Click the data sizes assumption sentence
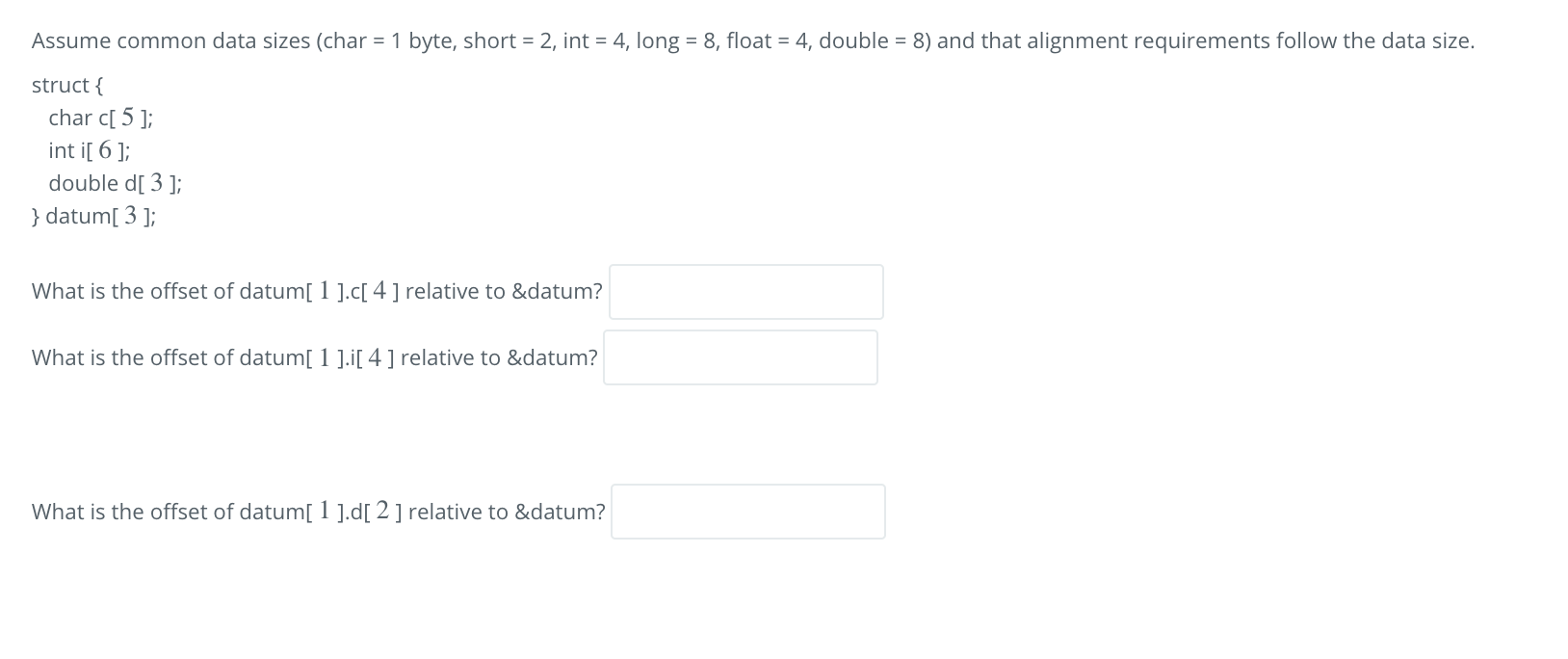1568x659 pixels. click(x=751, y=40)
